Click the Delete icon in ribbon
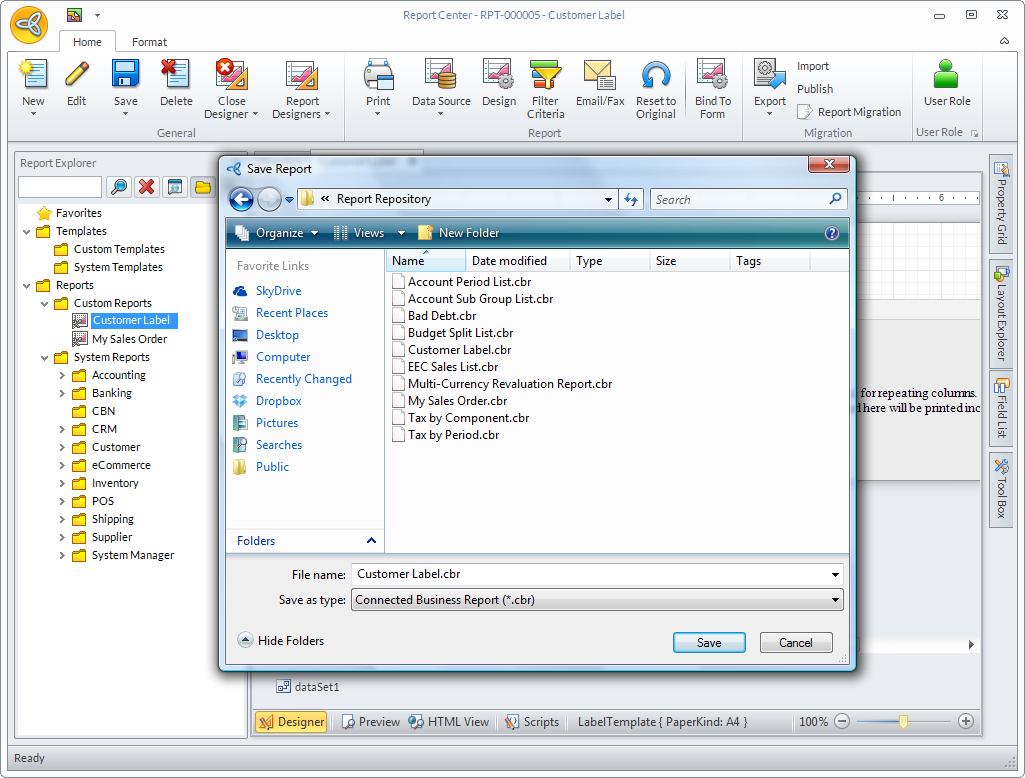1025x778 pixels. point(176,76)
